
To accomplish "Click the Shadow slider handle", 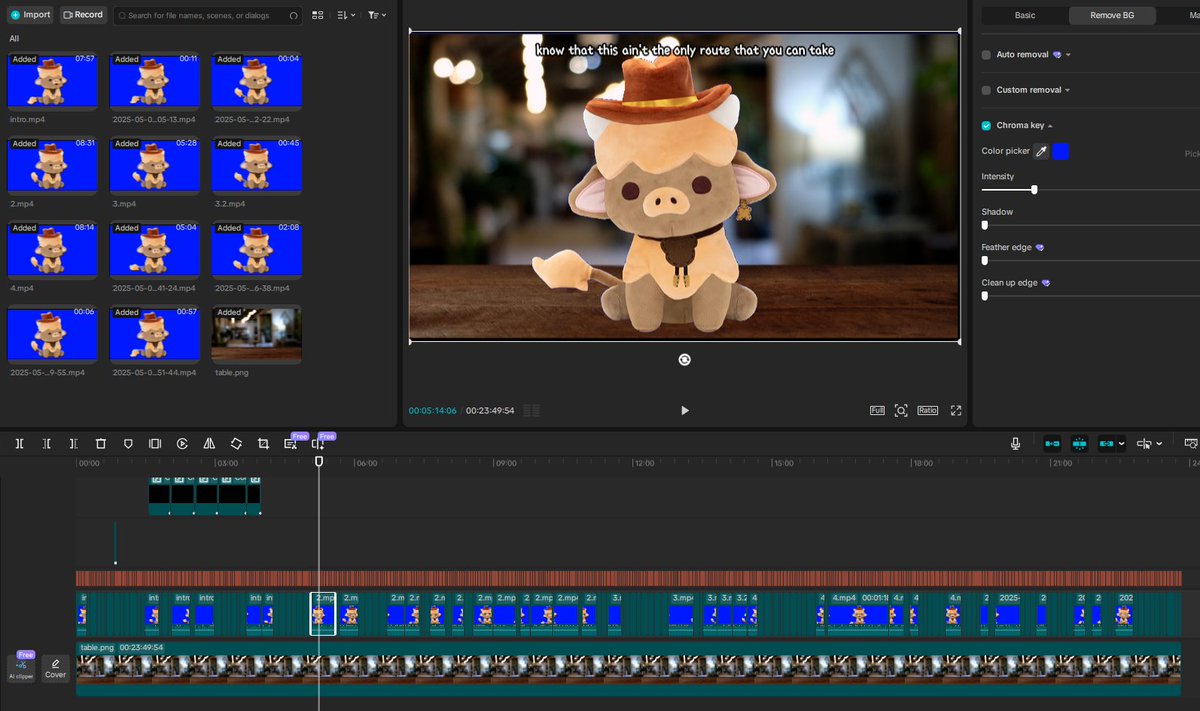I will tap(985, 225).
